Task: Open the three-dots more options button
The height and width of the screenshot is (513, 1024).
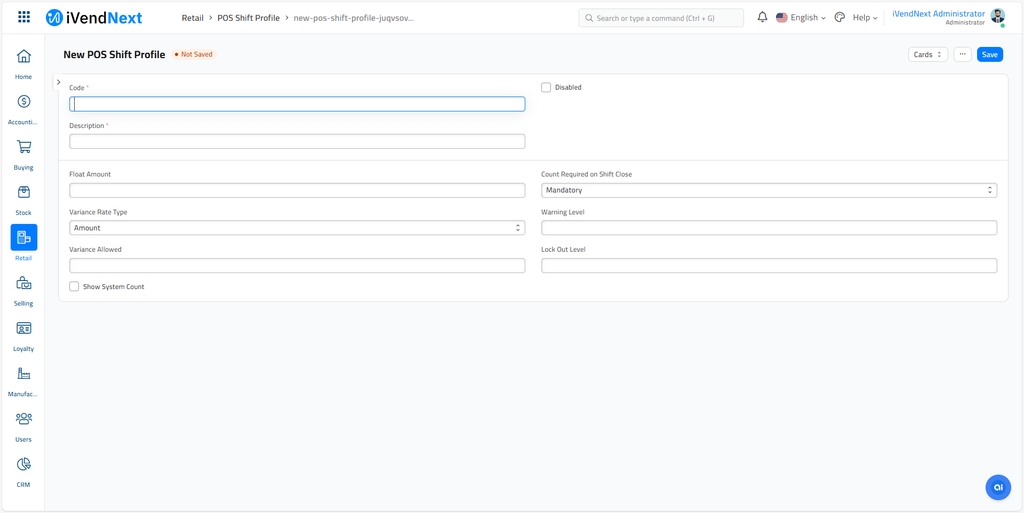Action: (x=962, y=55)
